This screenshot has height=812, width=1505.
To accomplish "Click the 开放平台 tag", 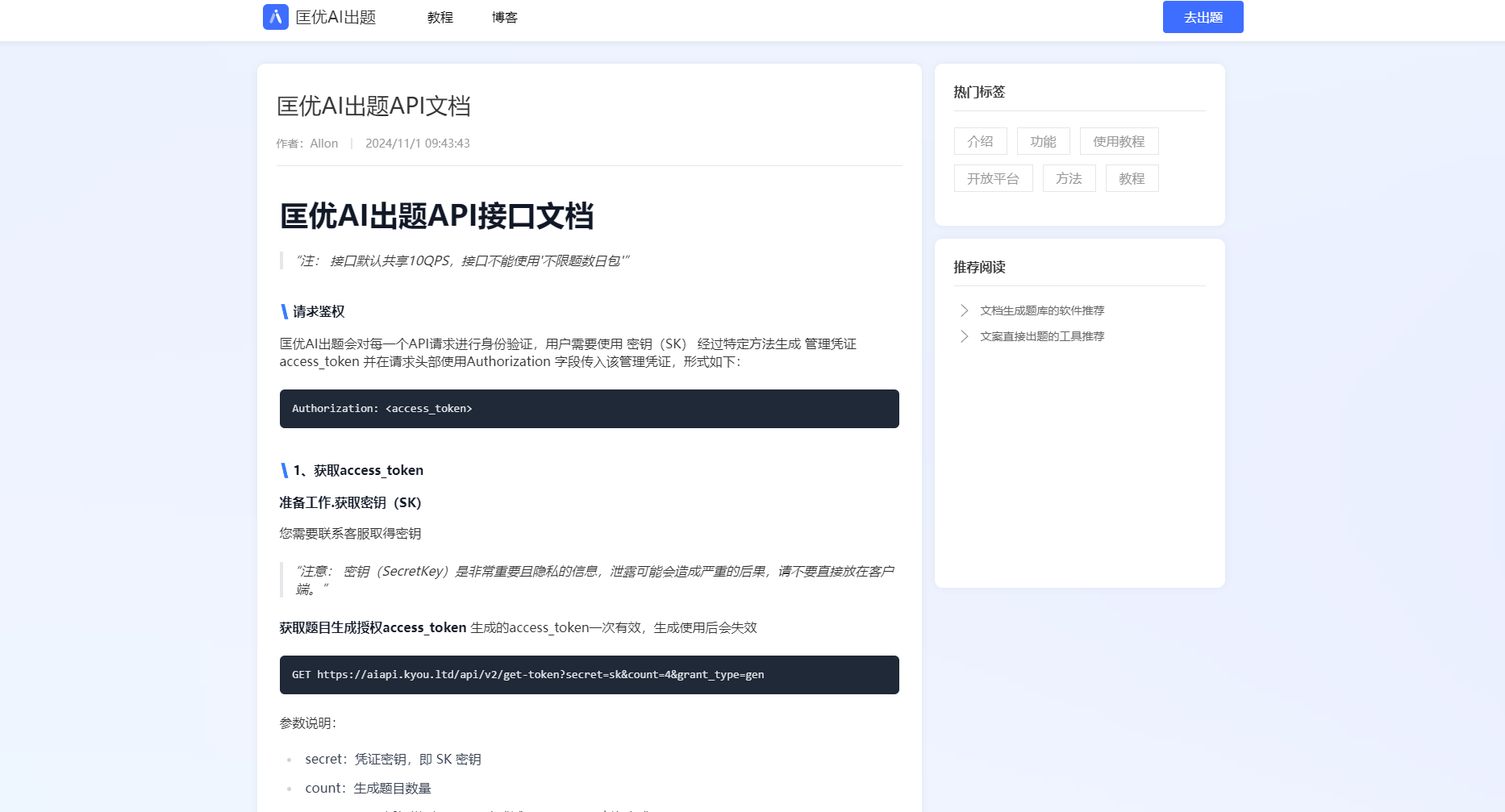I will [993, 178].
